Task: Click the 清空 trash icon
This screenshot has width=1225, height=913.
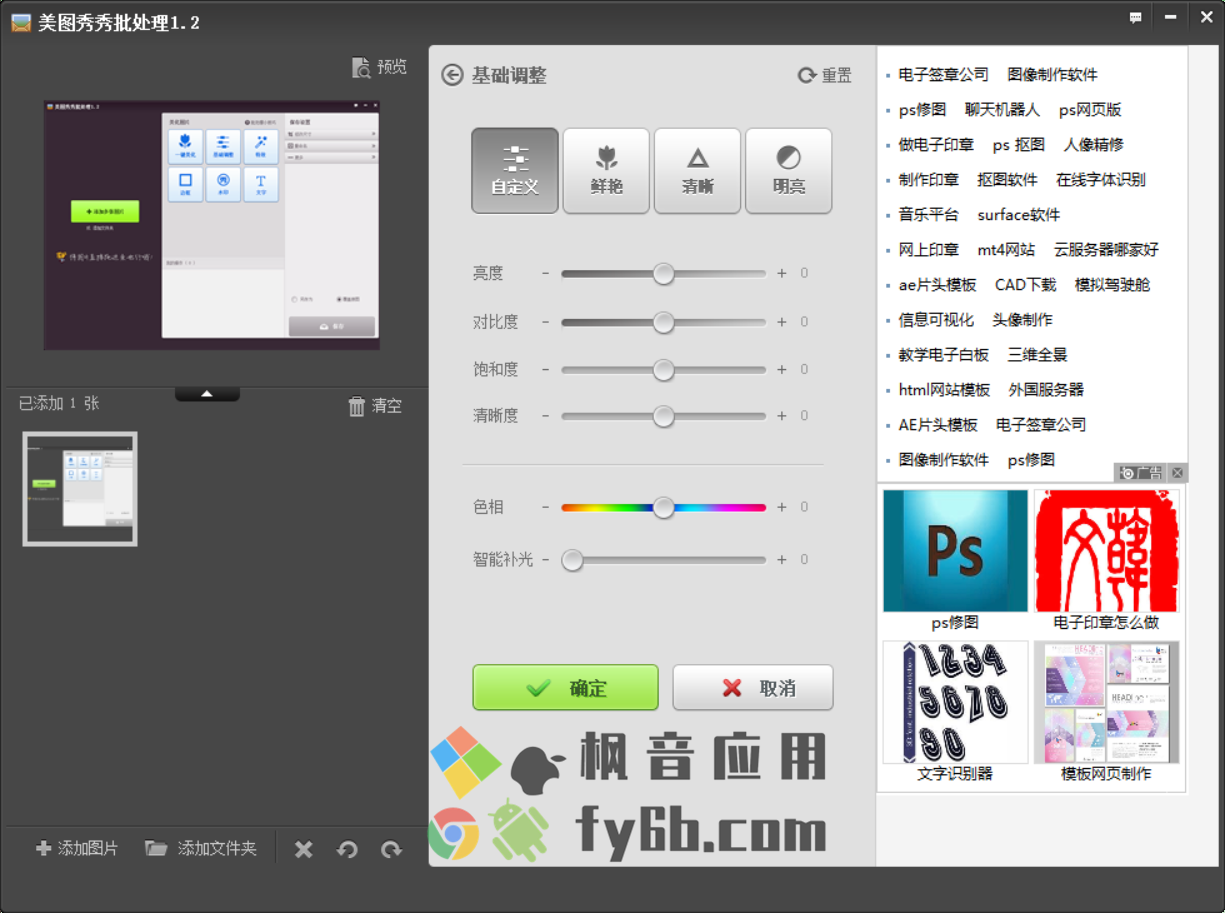Action: 356,406
